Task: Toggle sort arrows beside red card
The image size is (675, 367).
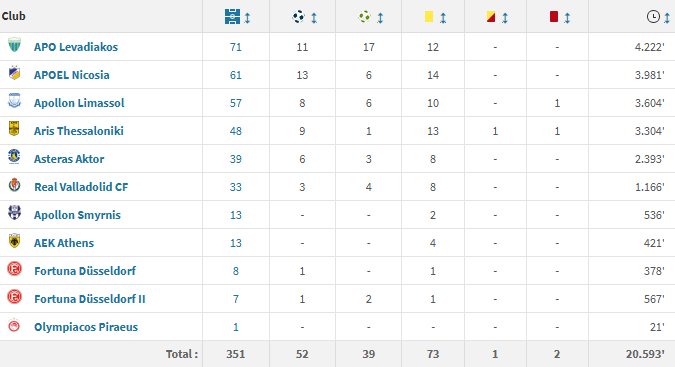Action: coord(567,18)
